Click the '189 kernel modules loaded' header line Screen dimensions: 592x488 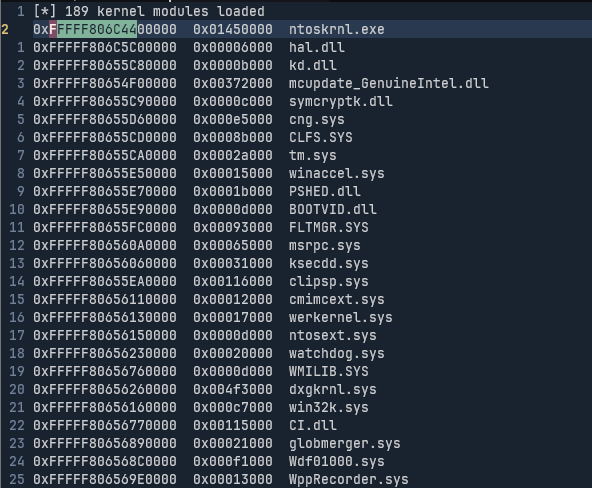[149, 11]
